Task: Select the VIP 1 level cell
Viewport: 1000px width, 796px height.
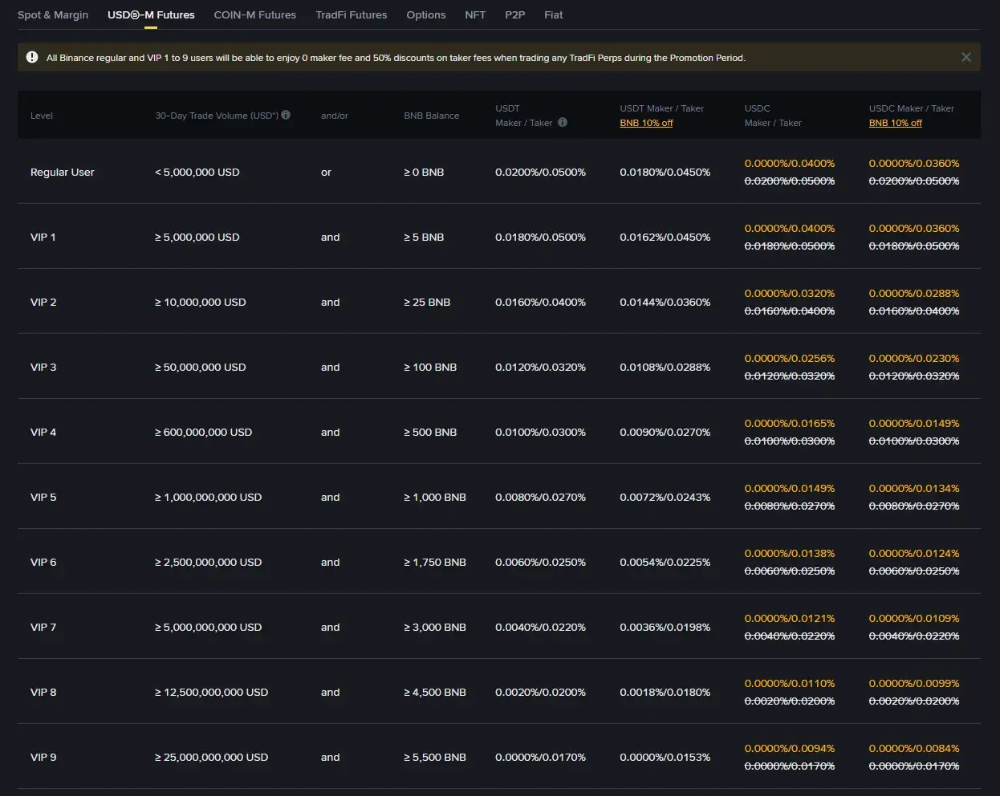Action: pyautogui.click(x=43, y=237)
